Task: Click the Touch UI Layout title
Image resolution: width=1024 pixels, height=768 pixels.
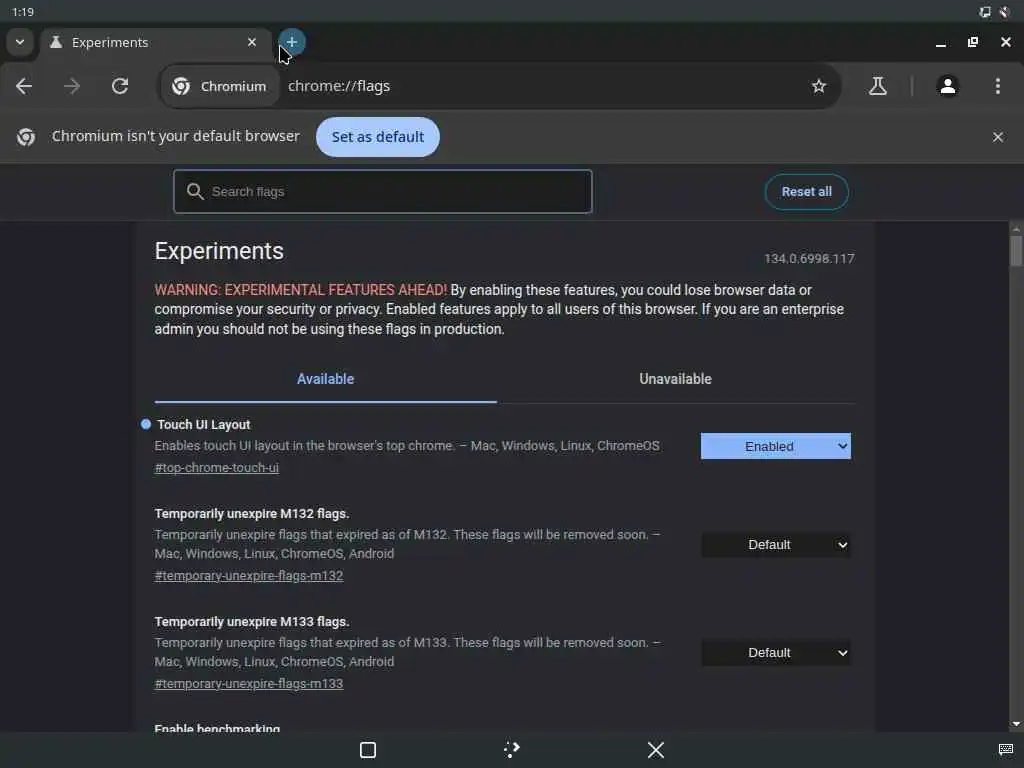Action: click(x=204, y=424)
